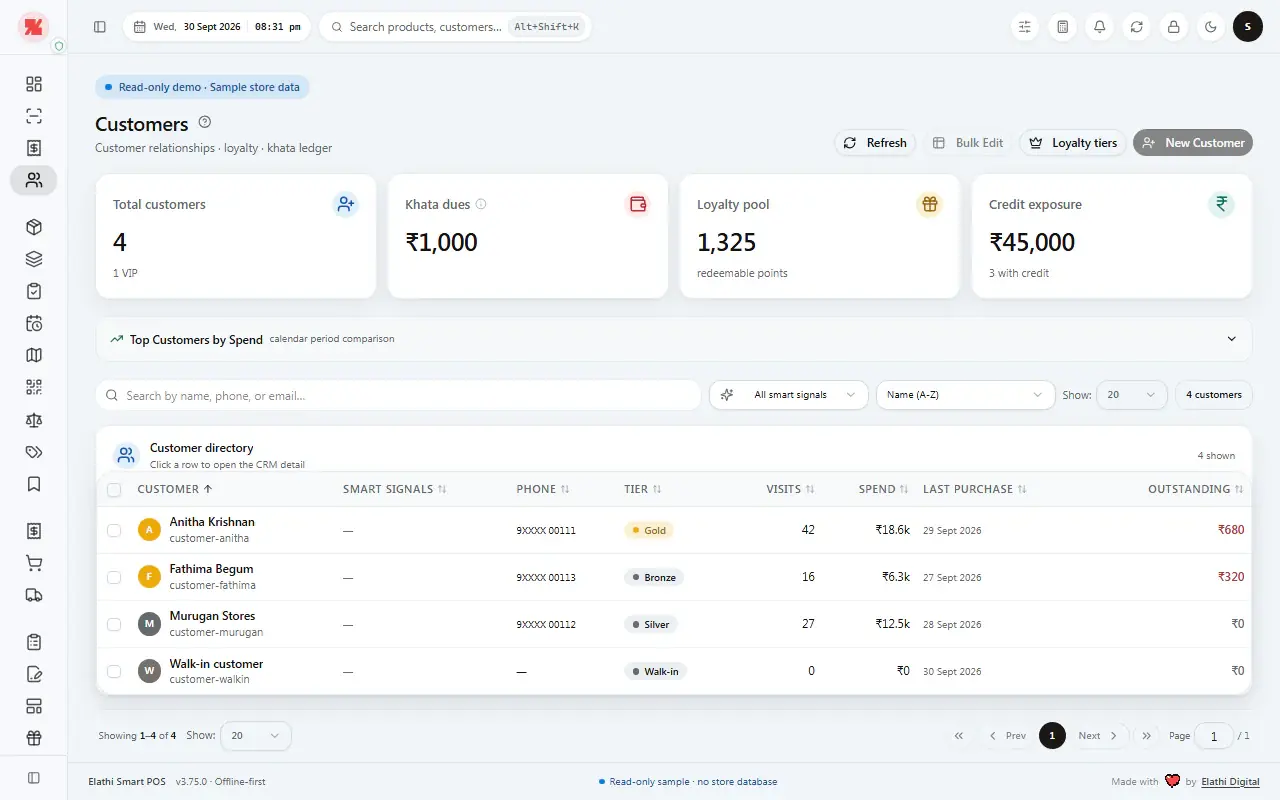Open the delivery truck icon in sidebar
Image resolution: width=1280 pixels, height=800 pixels.
pos(34,595)
